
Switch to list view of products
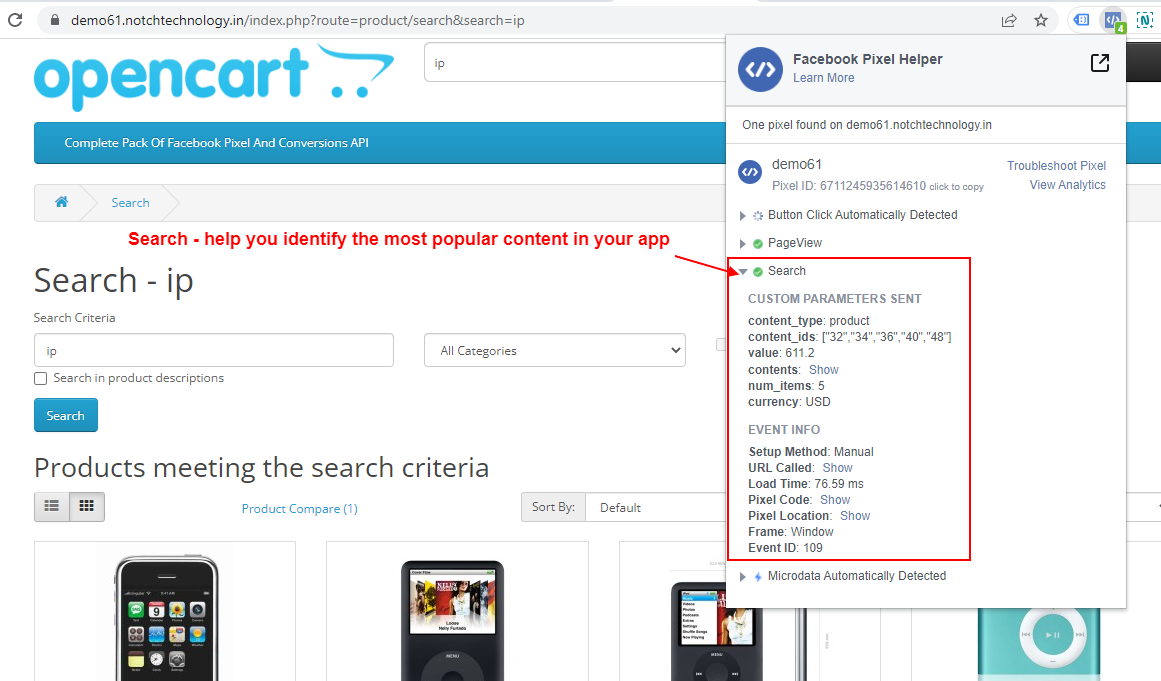(x=52, y=506)
